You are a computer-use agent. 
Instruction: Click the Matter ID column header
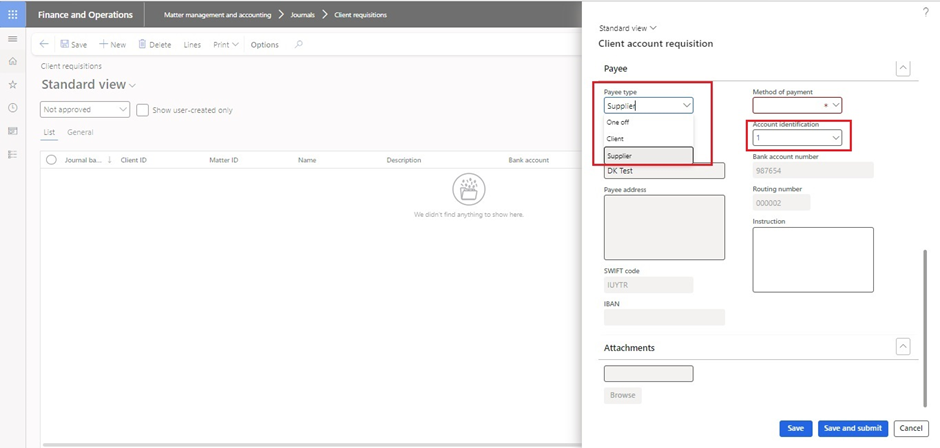click(x=224, y=160)
